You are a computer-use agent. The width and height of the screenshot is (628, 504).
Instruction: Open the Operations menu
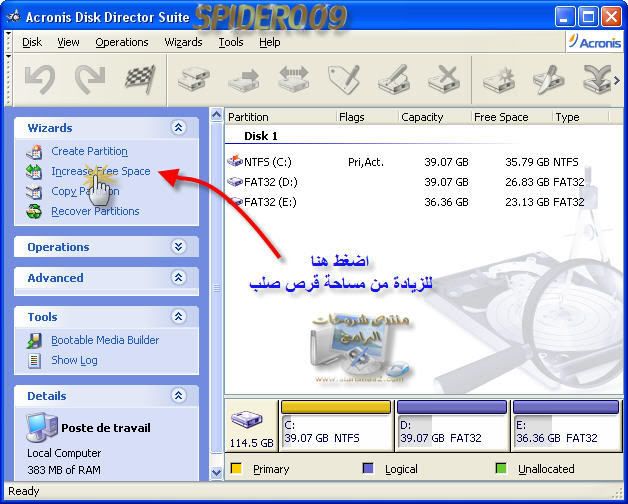[122, 42]
